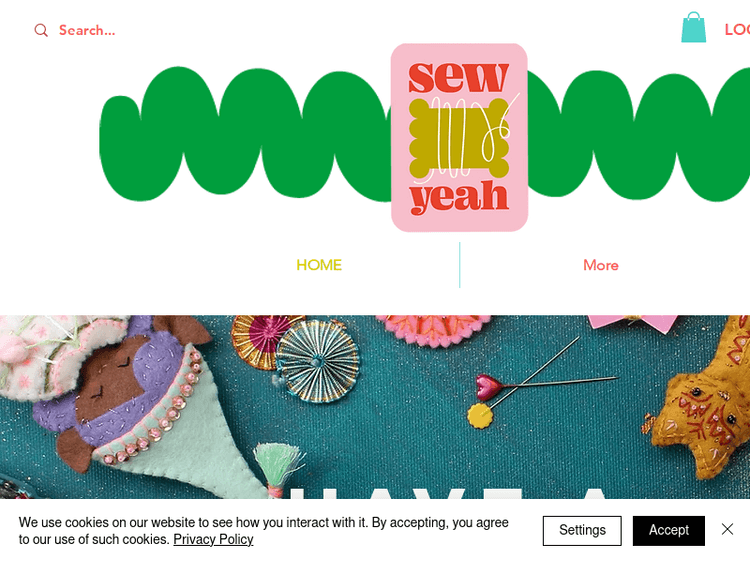This screenshot has height=563, width=750.
Task: Click the pink felt flower at banner top
Action: tap(433, 329)
